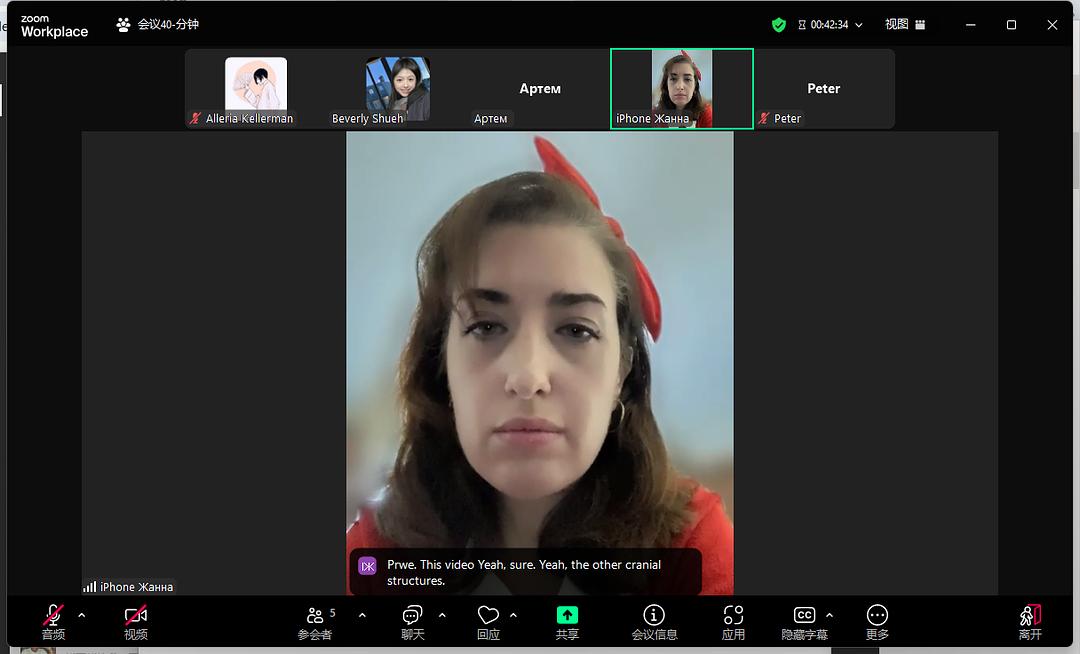Viewport: 1080px width, 654px height.
Task: Click the more options ellipsis icon
Action: coord(877,616)
